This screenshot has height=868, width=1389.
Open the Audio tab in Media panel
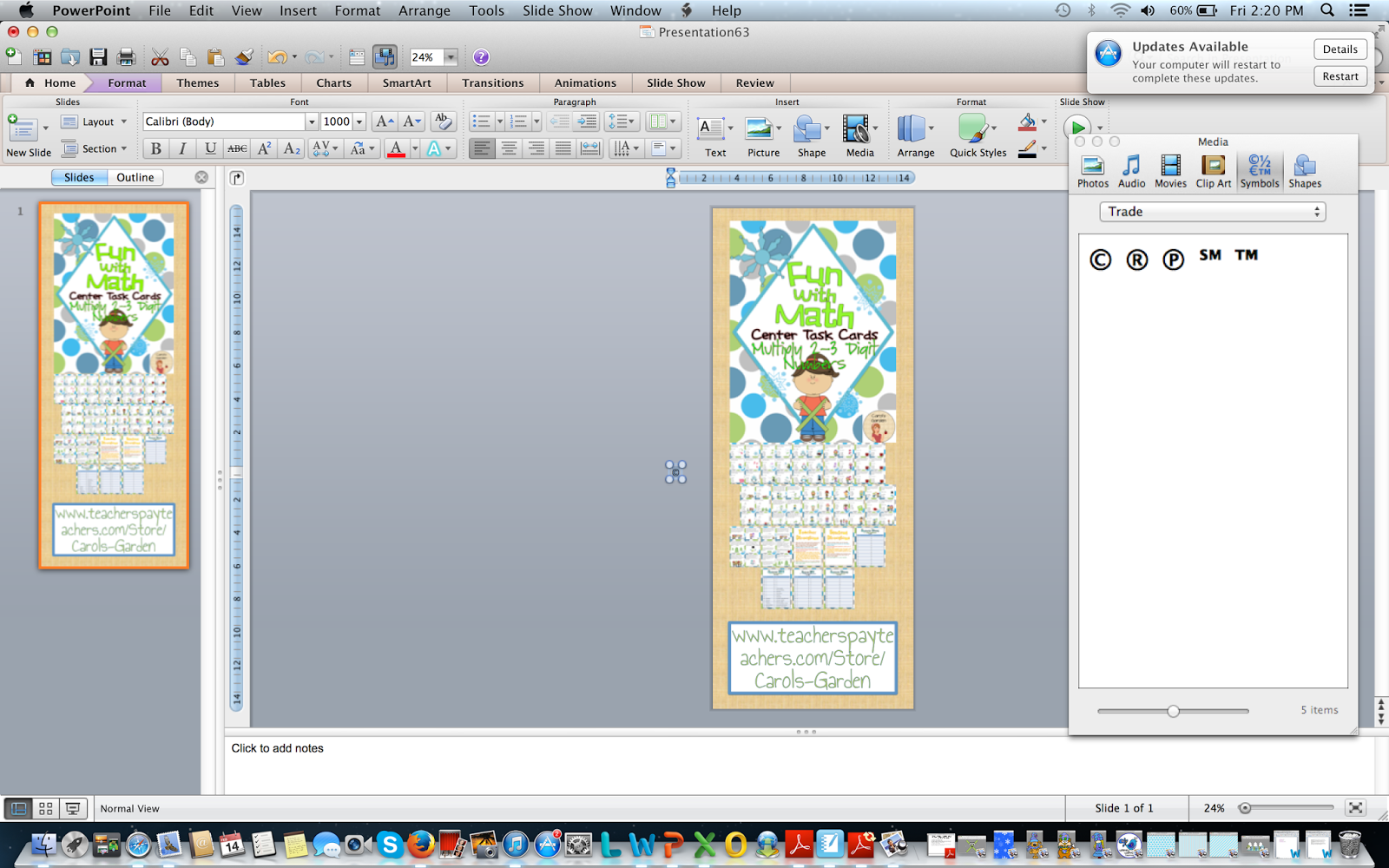coord(1131,171)
